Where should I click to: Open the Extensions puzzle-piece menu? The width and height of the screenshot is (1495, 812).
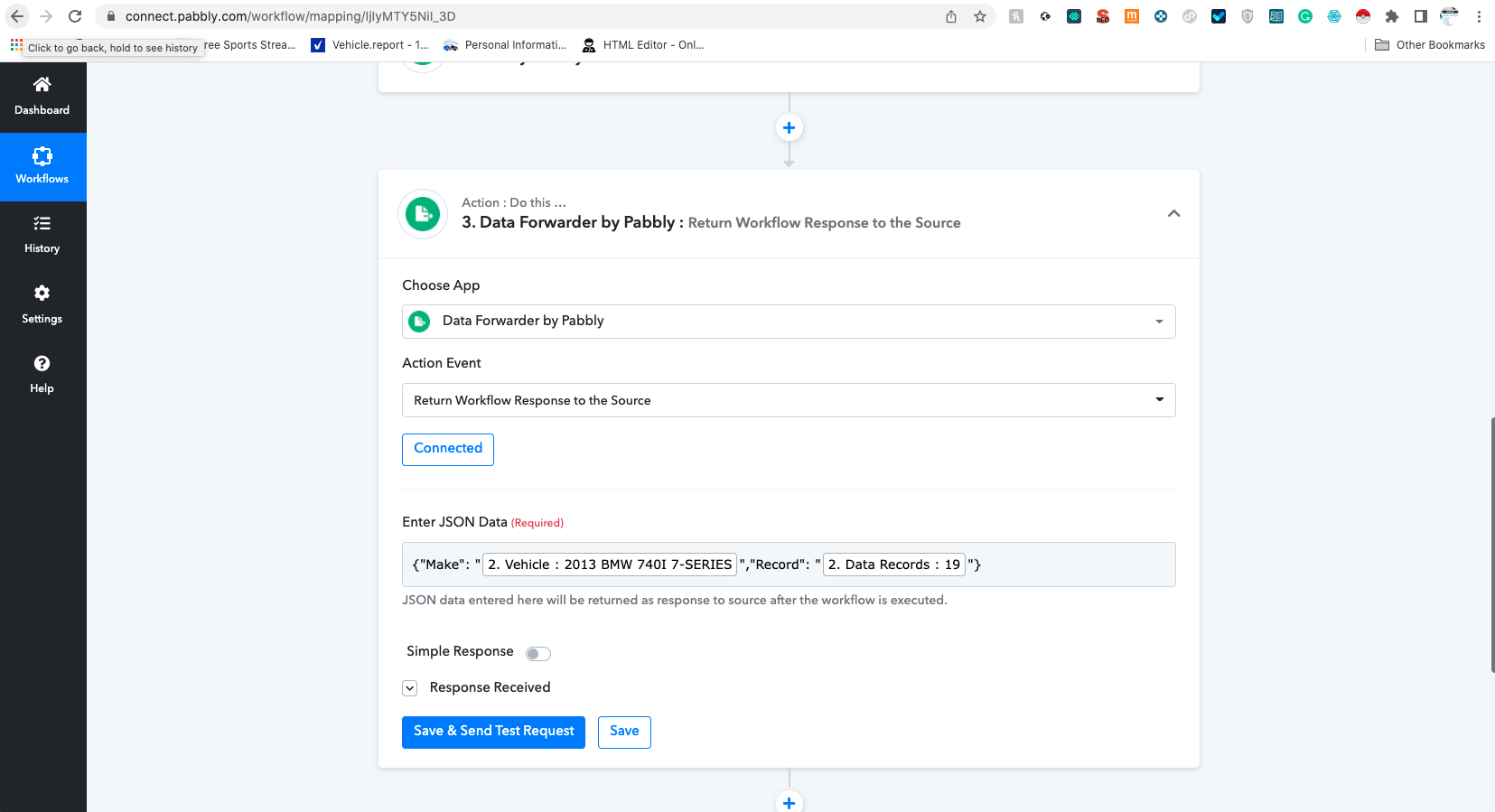pyautogui.click(x=1392, y=16)
